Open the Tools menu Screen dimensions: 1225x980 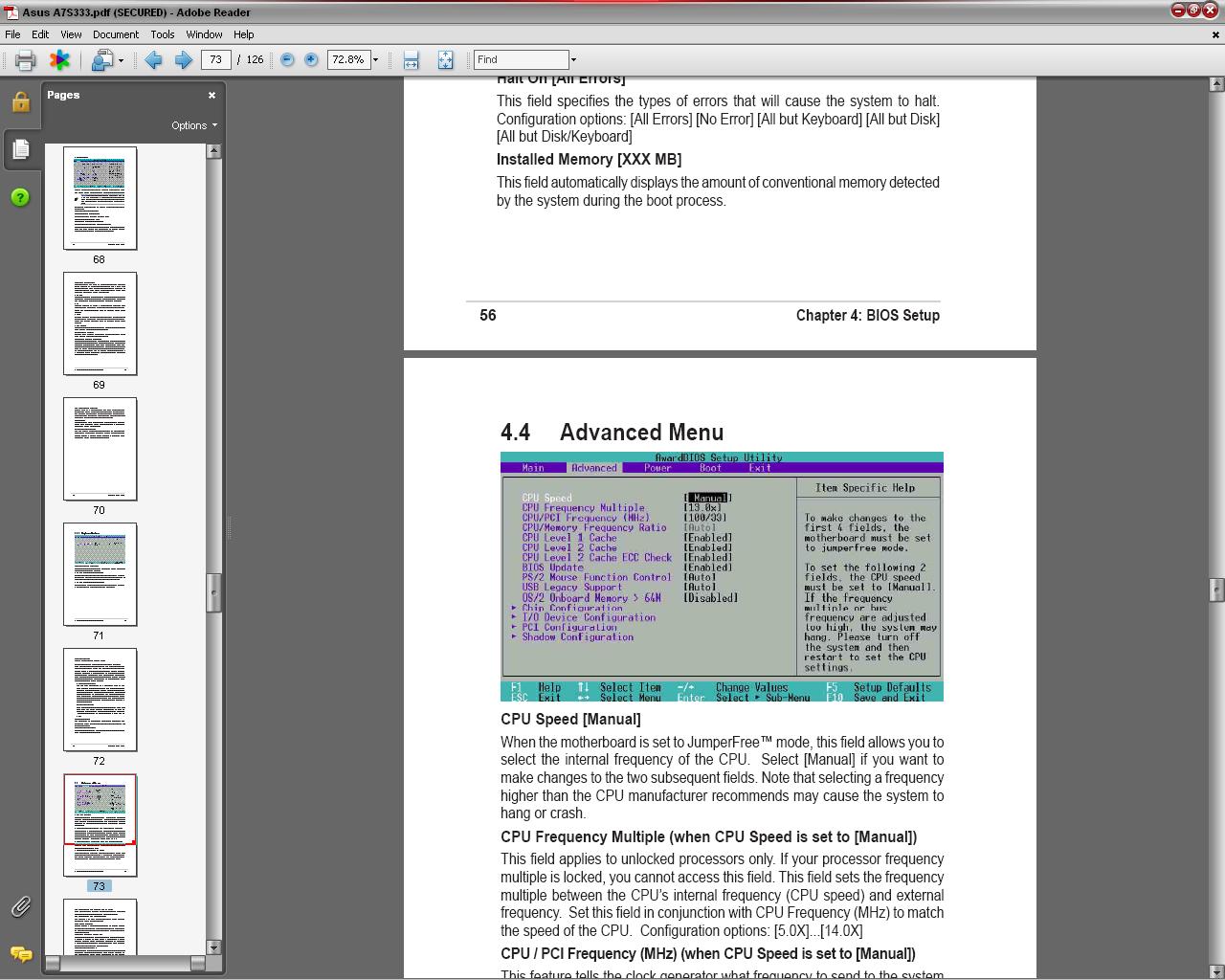pos(163,33)
